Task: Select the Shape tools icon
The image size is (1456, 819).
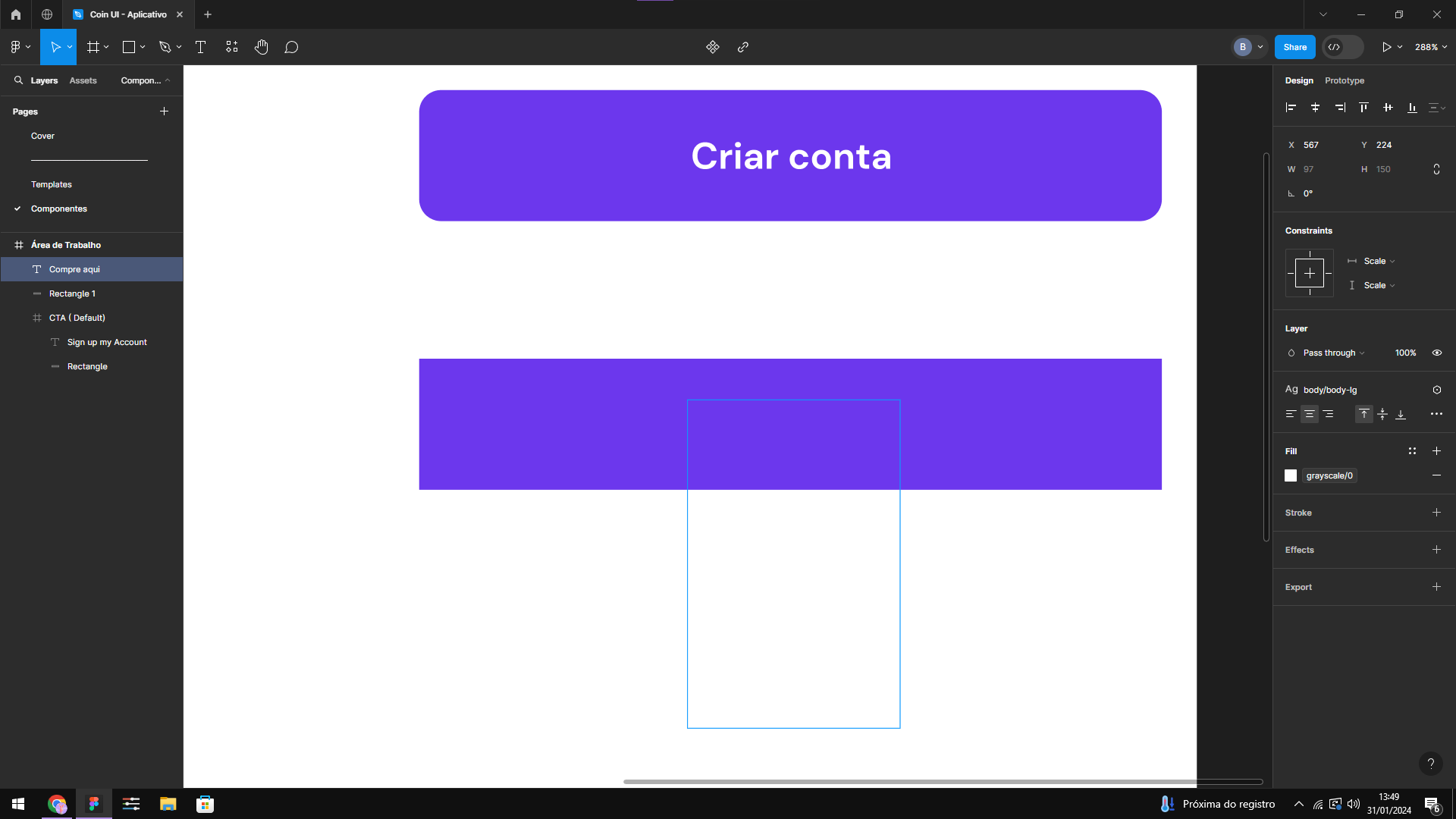Action: coord(128,47)
